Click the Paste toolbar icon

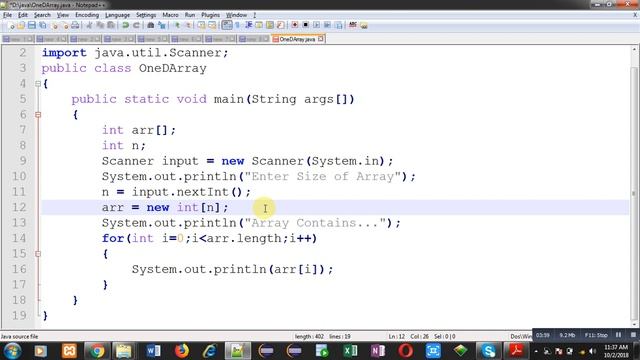[110, 25]
